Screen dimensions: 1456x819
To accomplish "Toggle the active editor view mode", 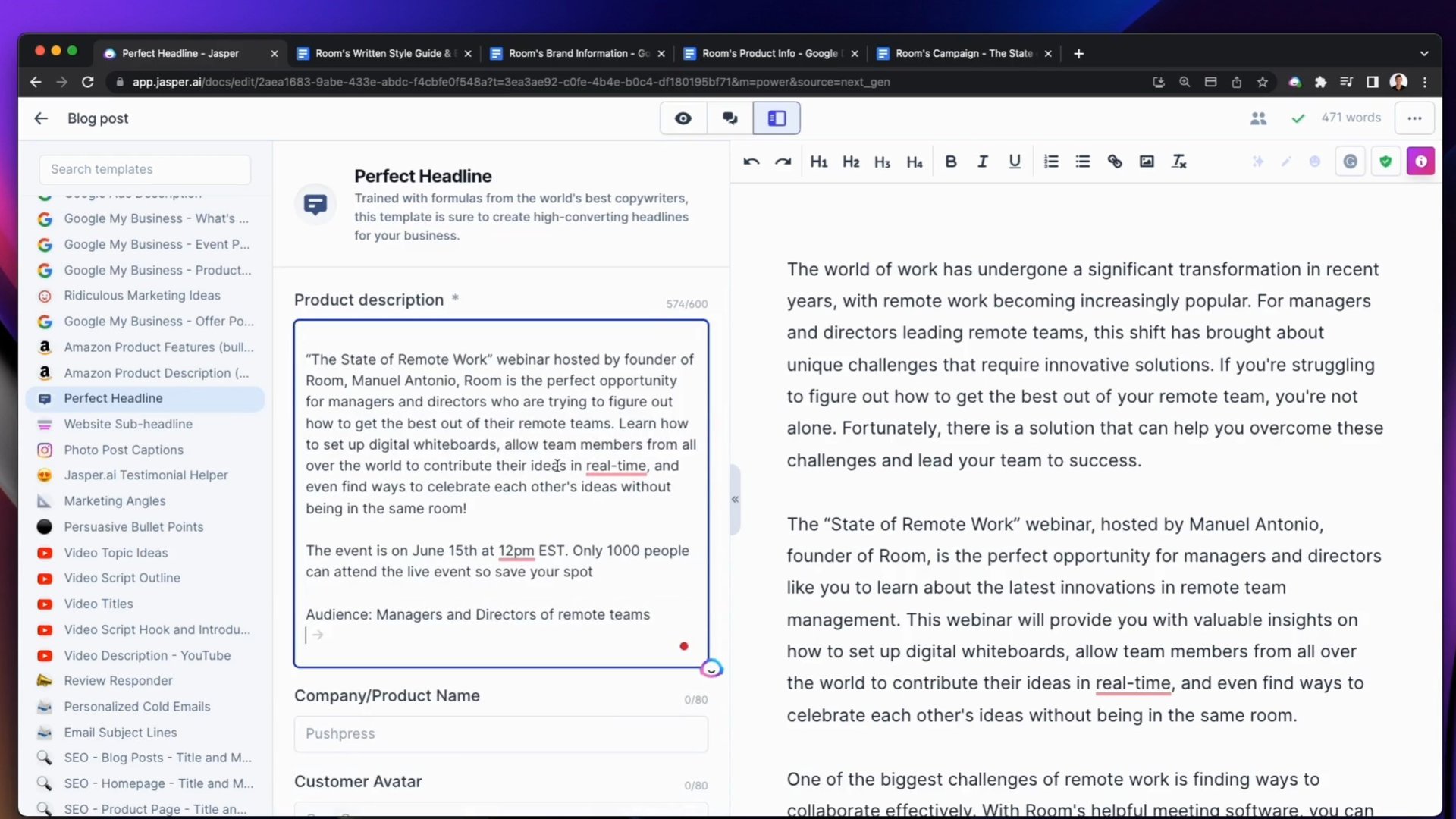I will [779, 118].
